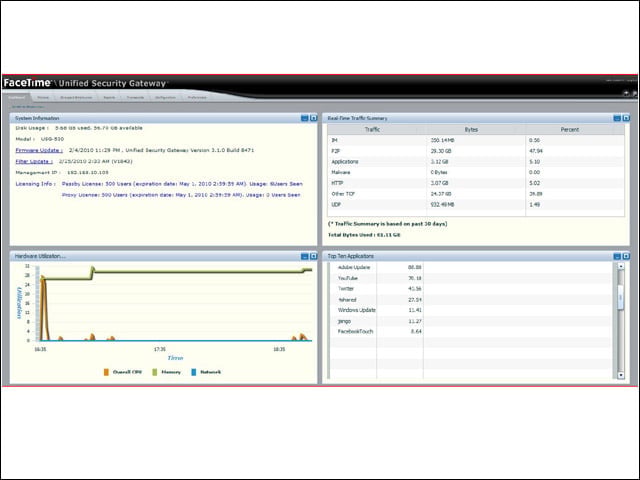Click the 47.94 percent value for P2P
This screenshot has width=640, height=480.
536,151
